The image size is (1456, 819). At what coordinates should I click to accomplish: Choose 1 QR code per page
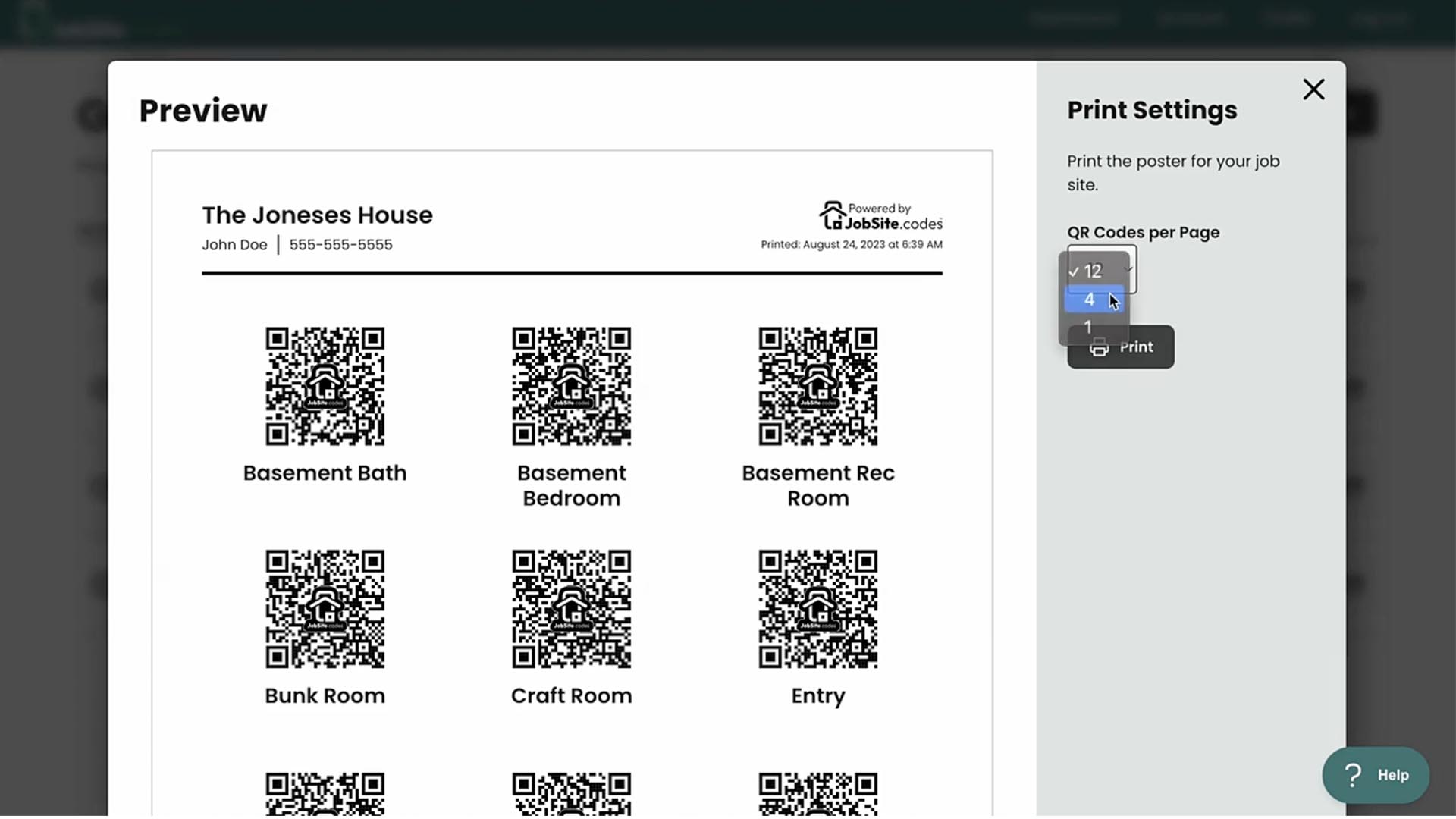tap(1094, 327)
